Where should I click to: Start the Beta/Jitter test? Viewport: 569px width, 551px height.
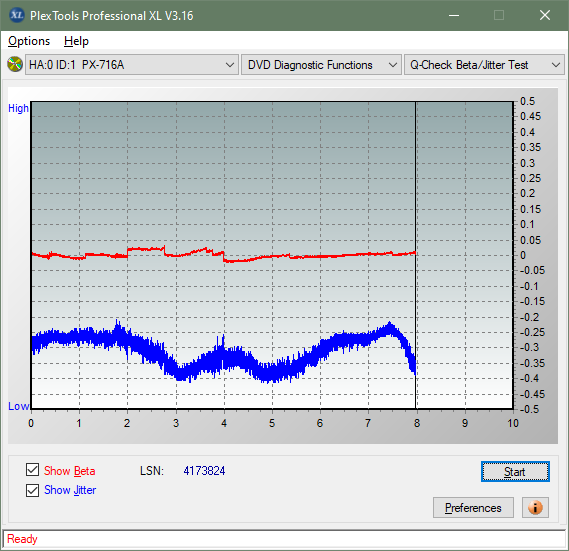tap(515, 472)
